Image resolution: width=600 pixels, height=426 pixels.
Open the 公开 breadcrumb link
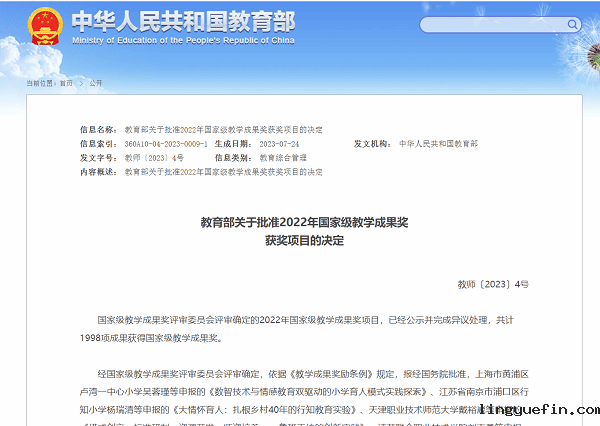96,83
